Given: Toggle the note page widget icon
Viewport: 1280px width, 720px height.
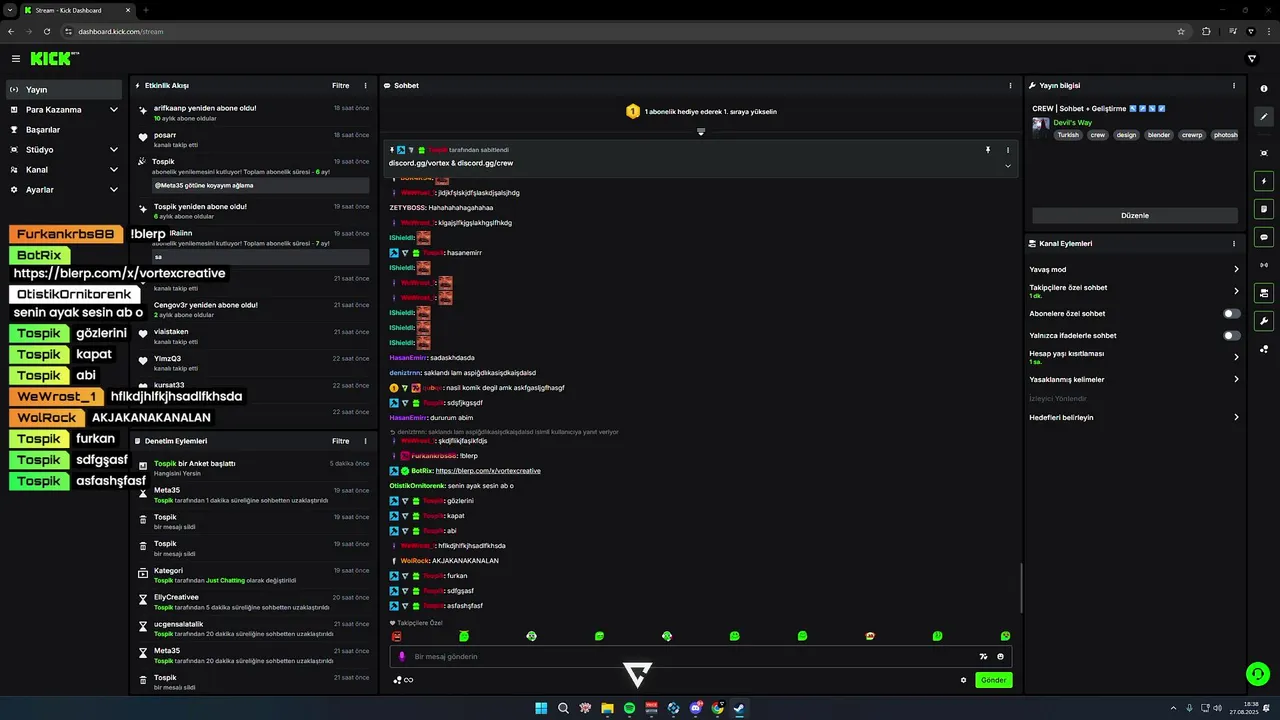Looking at the screenshot, I should (1264, 209).
